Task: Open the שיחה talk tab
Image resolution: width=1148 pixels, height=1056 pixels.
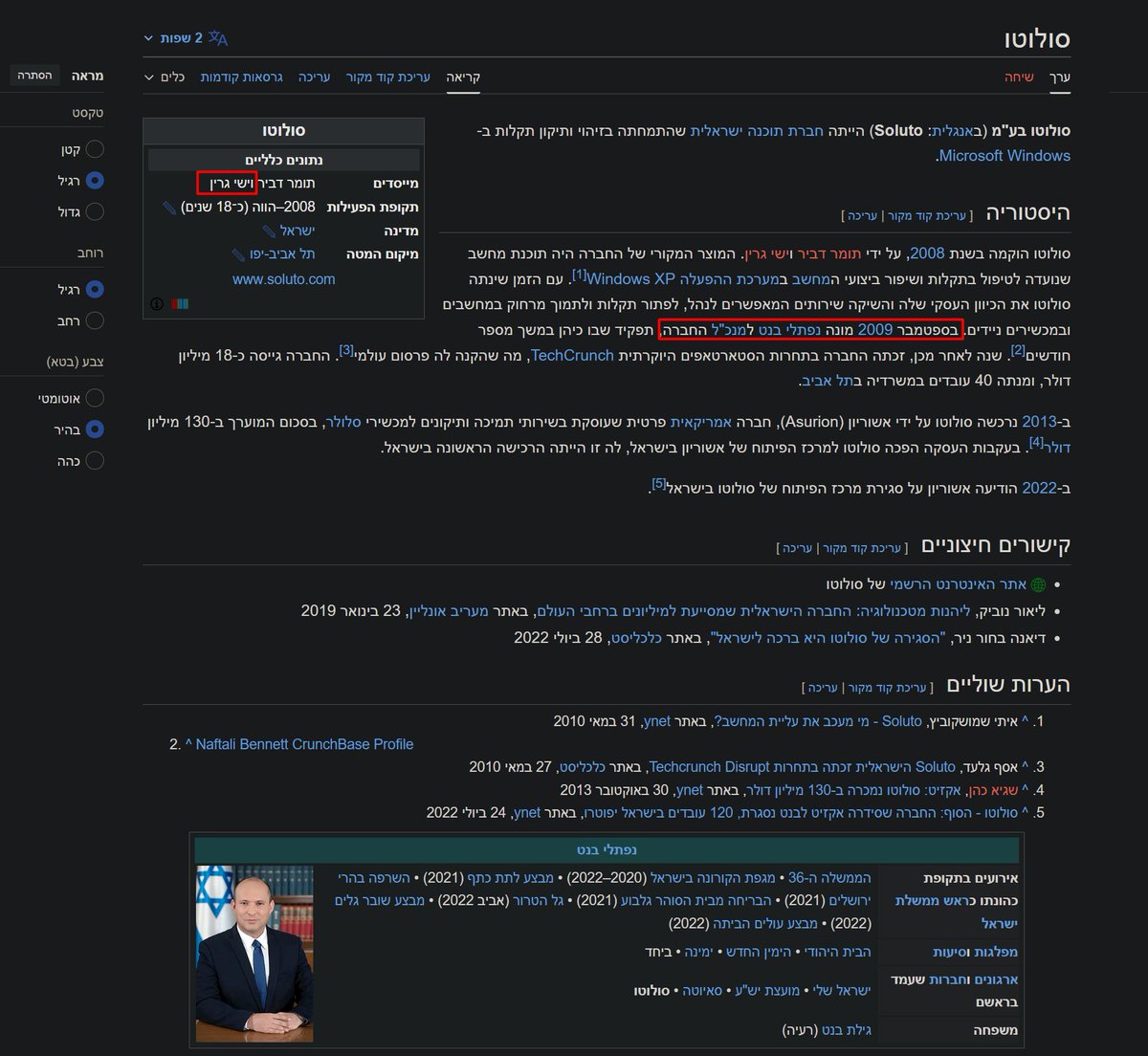Action: [1019, 77]
